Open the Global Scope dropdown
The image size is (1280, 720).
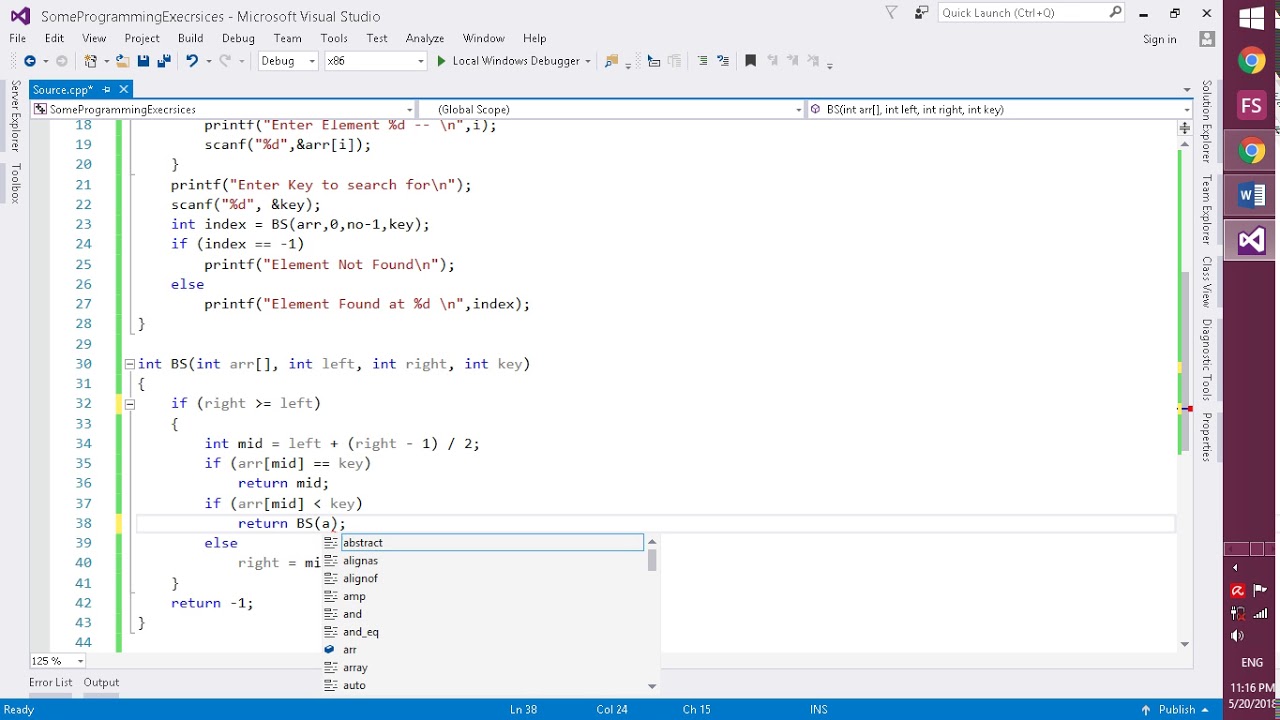coord(611,109)
